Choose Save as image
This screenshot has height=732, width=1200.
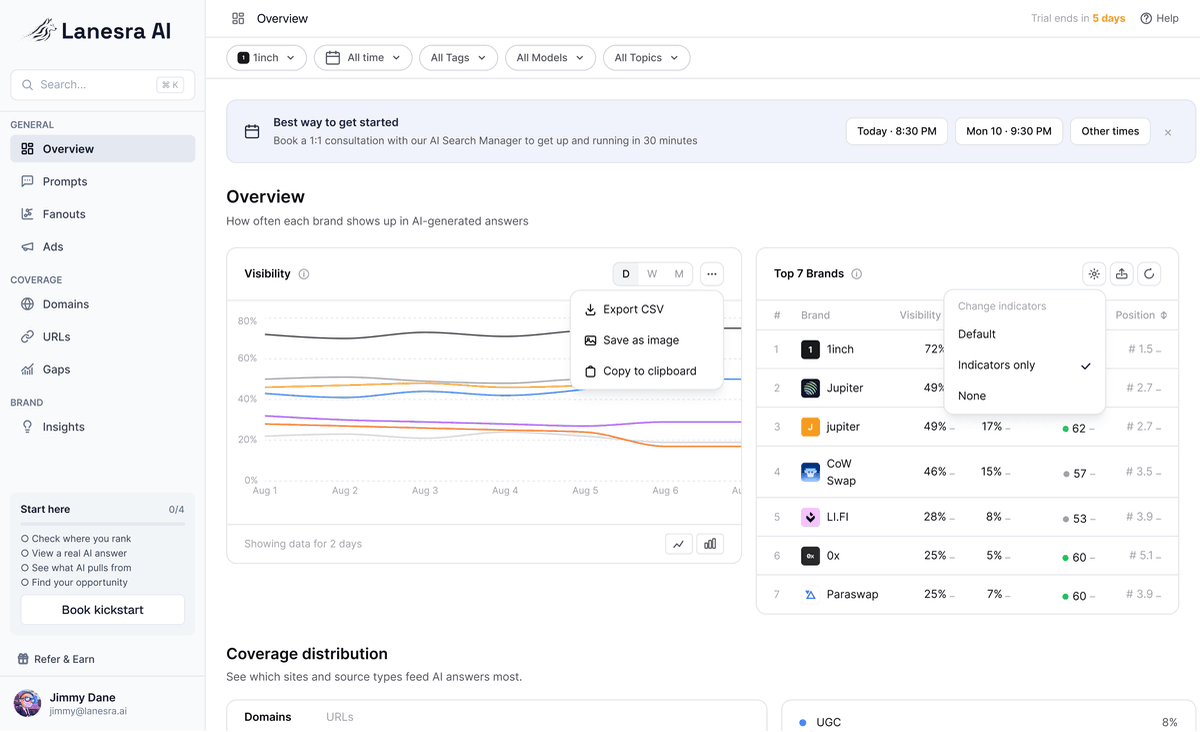click(x=646, y=340)
